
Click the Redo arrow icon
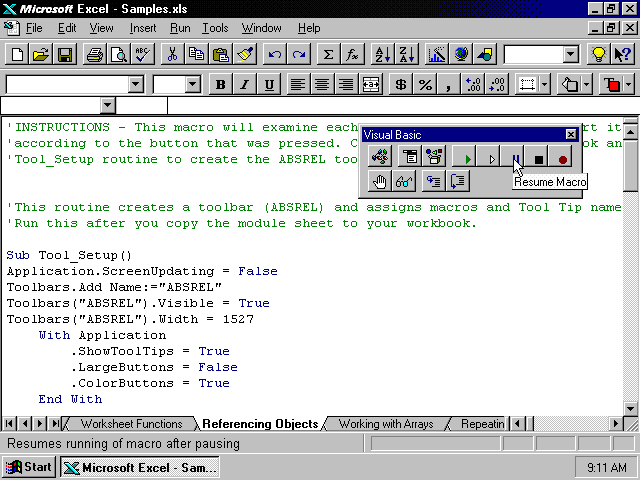click(299, 54)
